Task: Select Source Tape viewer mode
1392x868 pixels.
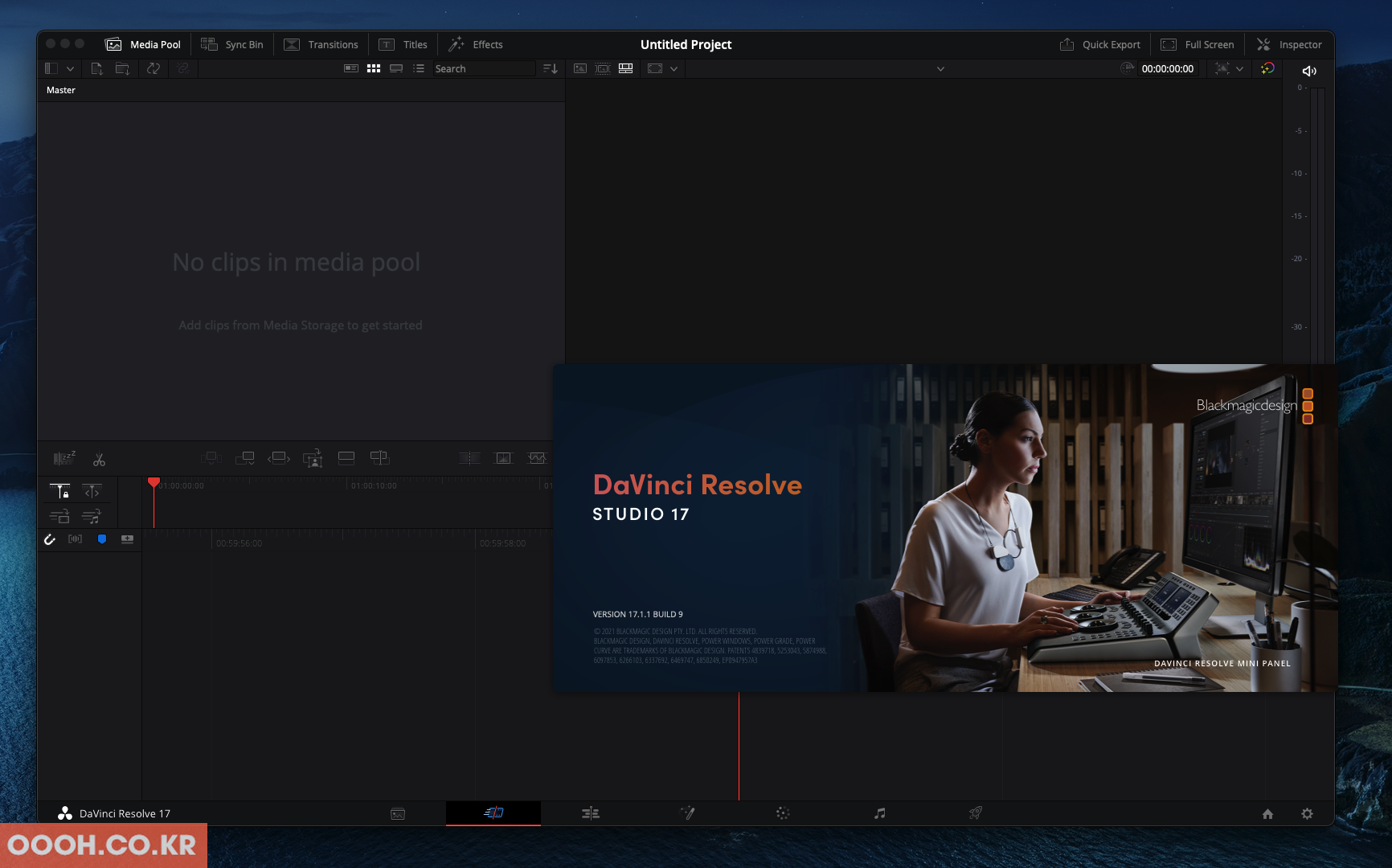Action: [x=603, y=69]
